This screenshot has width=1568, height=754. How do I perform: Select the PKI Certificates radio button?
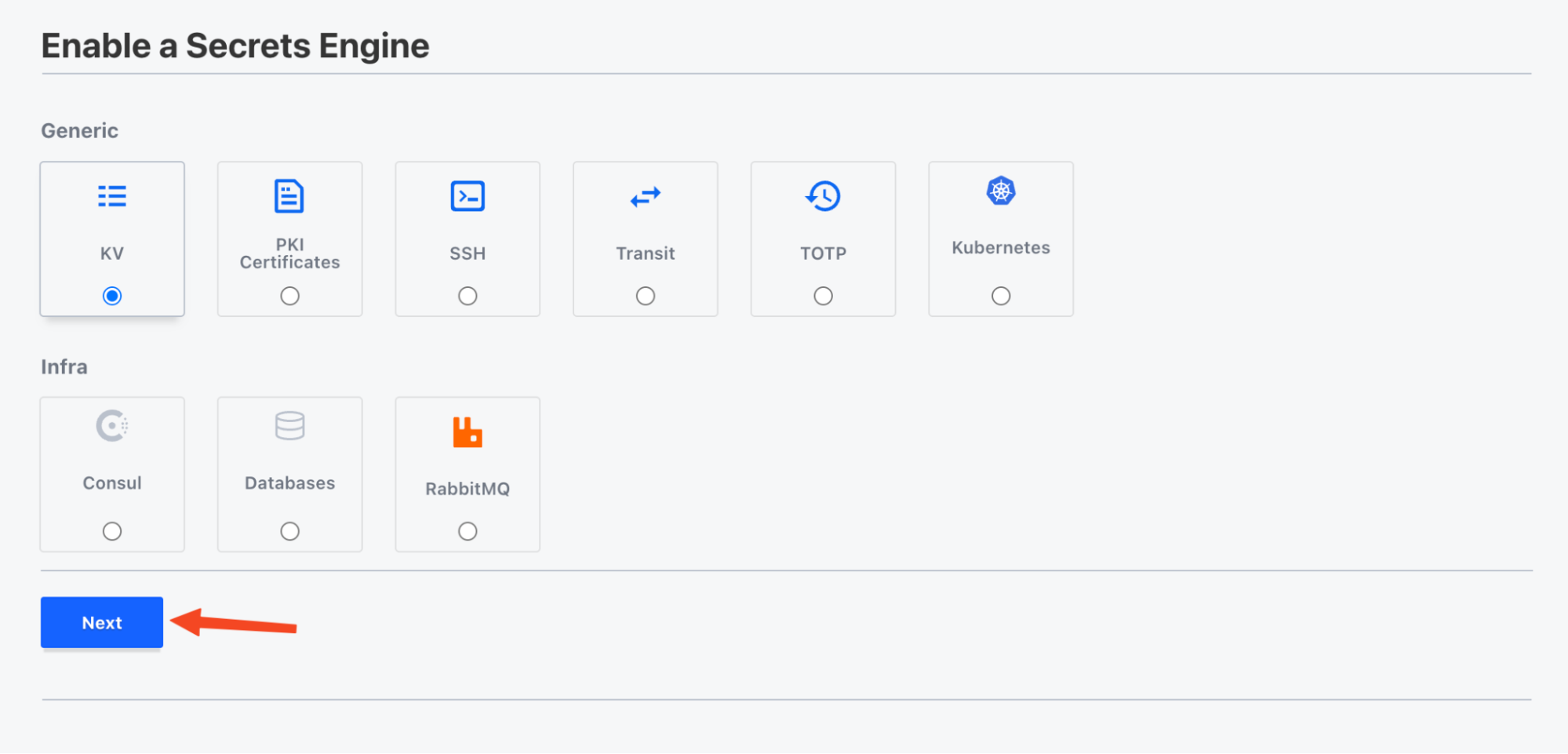(289, 296)
